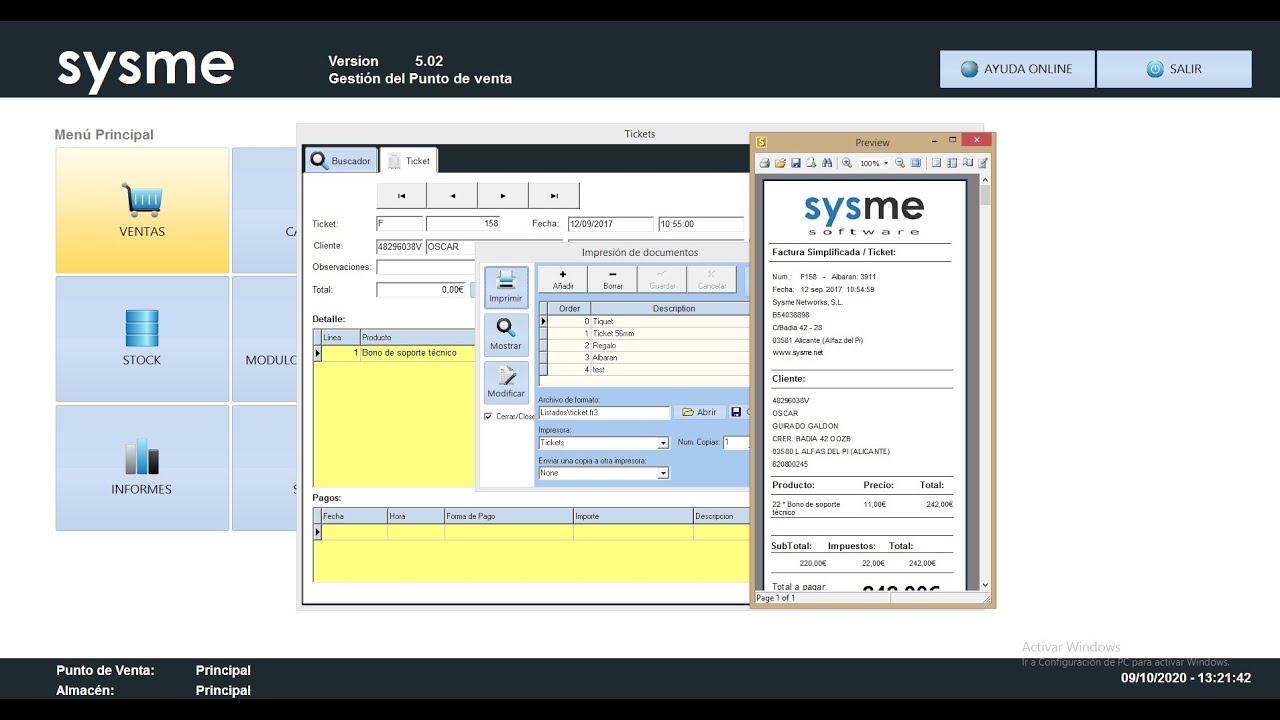Toggle the Cerrar/Close checkbox
The width and height of the screenshot is (1280, 720).
tap(488, 416)
